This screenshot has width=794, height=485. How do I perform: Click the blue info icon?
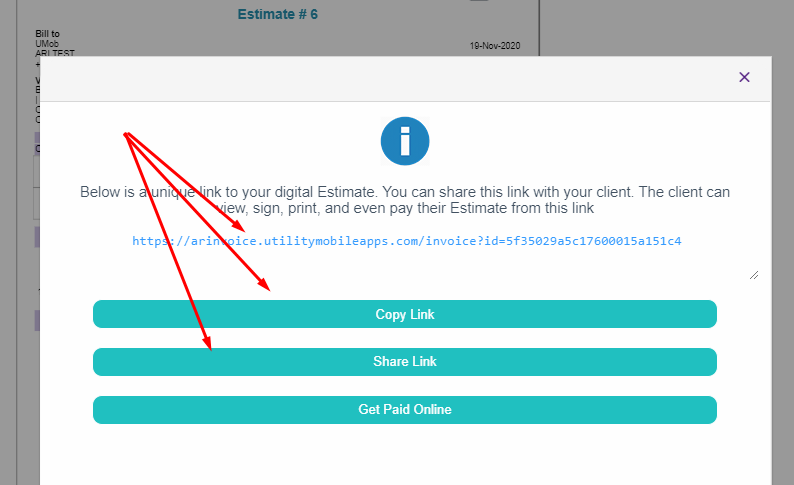[405, 141]
